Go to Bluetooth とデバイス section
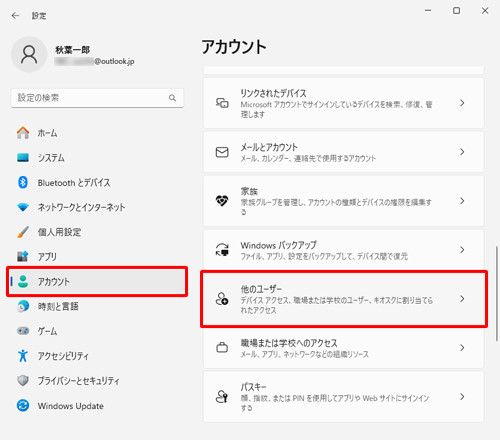This screenshot has height=440, width=500. point(97,182)
